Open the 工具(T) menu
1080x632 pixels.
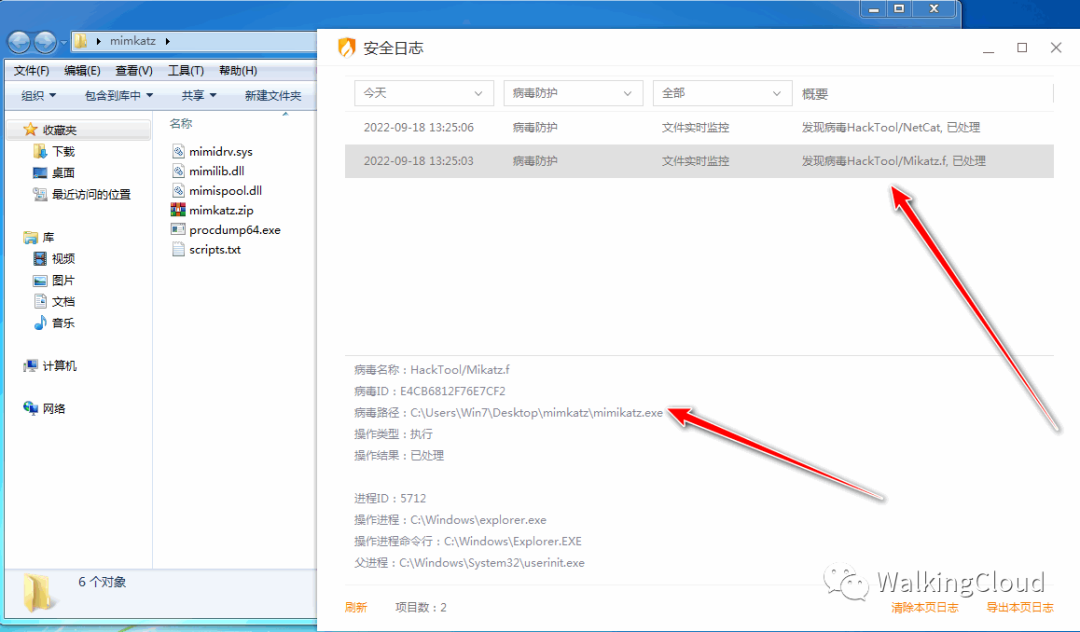[186, 71]
